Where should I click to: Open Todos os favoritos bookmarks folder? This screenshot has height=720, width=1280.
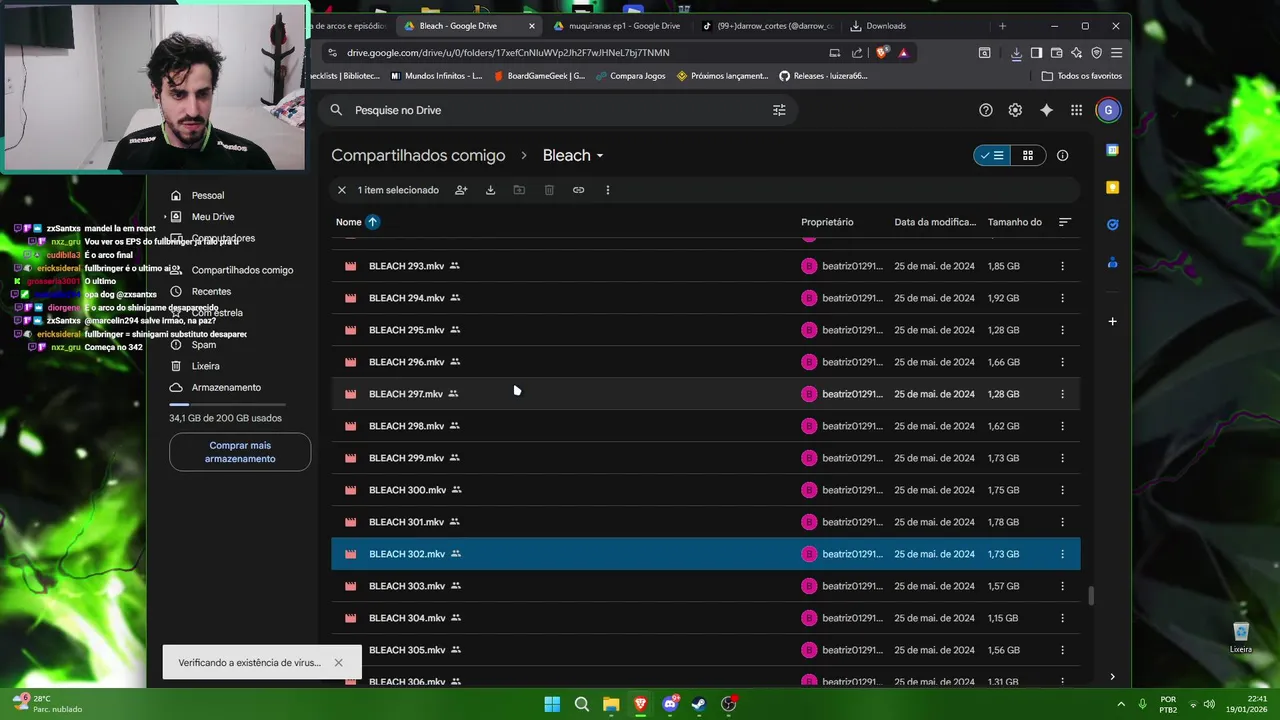pos(1081,76)
